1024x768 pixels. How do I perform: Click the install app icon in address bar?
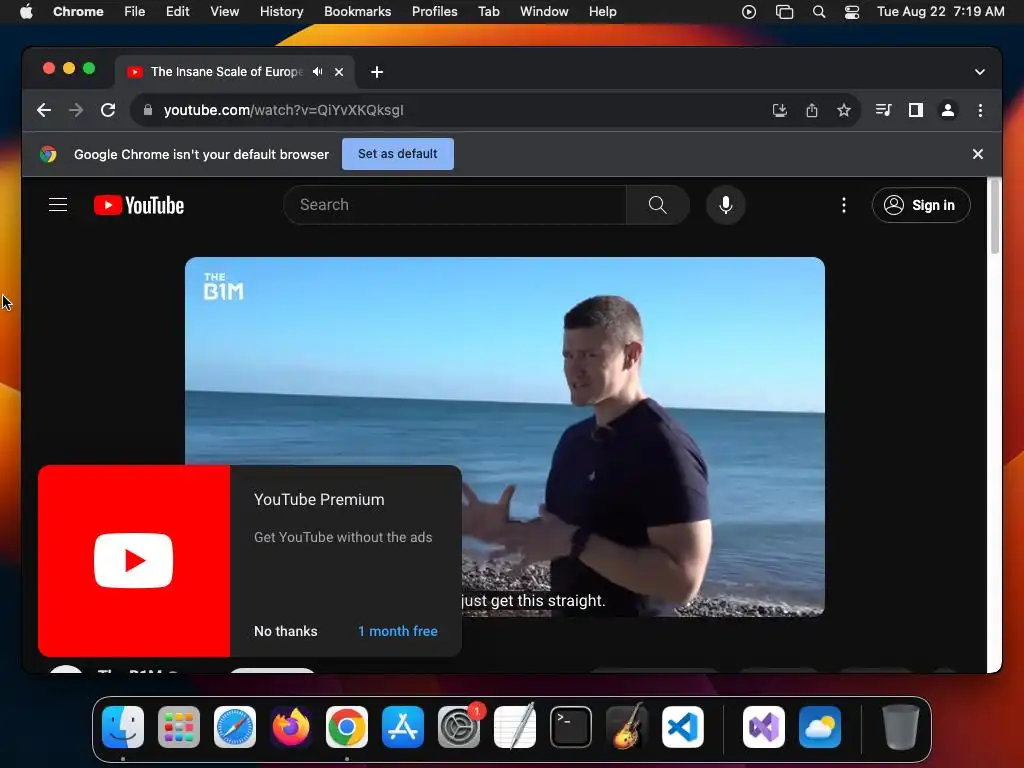(780, 110)
